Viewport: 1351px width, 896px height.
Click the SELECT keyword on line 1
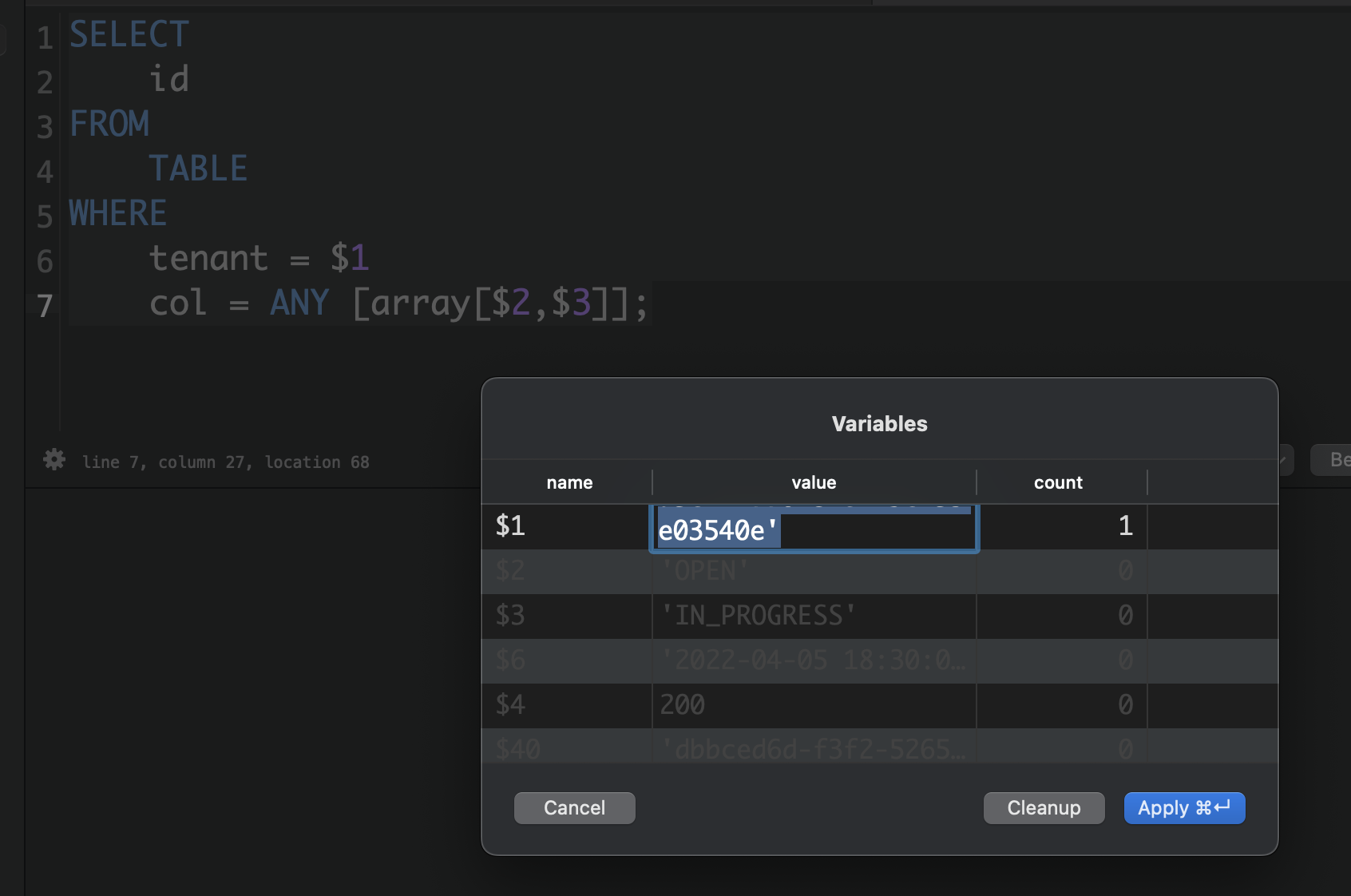(x=129, y=34)
